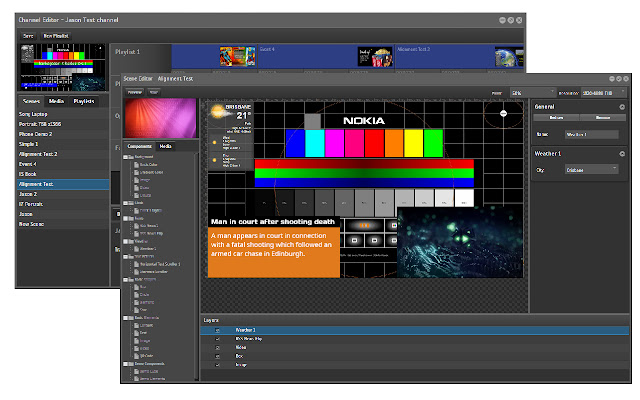Select the highlighted Alignment Test scene

pyautogui.click(x=63, y=184)
